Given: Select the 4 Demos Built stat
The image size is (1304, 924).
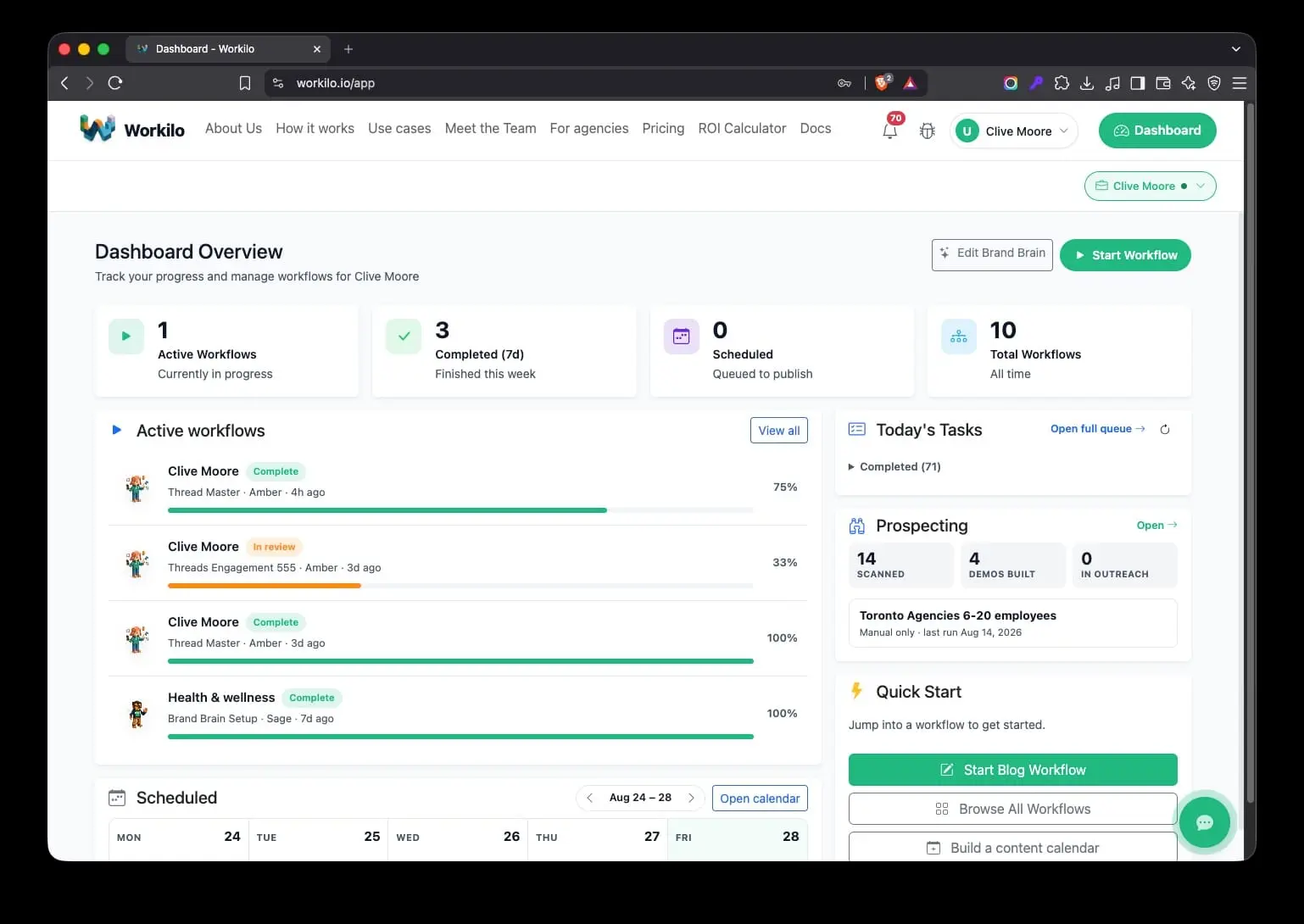Looking at the screenshot, I should (x=1013, y=565).
